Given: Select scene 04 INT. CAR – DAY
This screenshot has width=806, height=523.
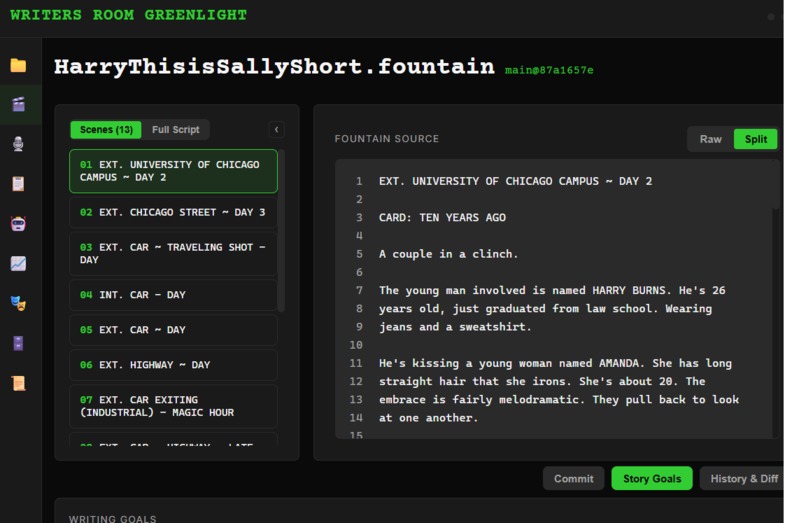Looking at the screenshot, I should pyautogui.click(x=173, y=295).
